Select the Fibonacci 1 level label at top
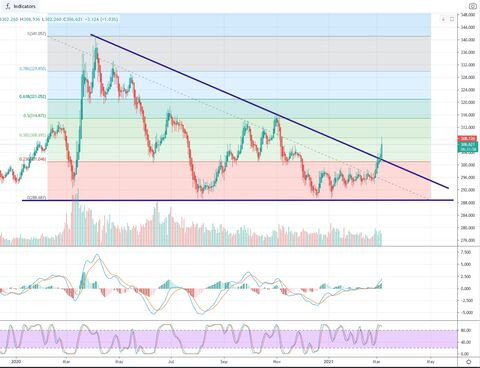 [x=37, y=34]
